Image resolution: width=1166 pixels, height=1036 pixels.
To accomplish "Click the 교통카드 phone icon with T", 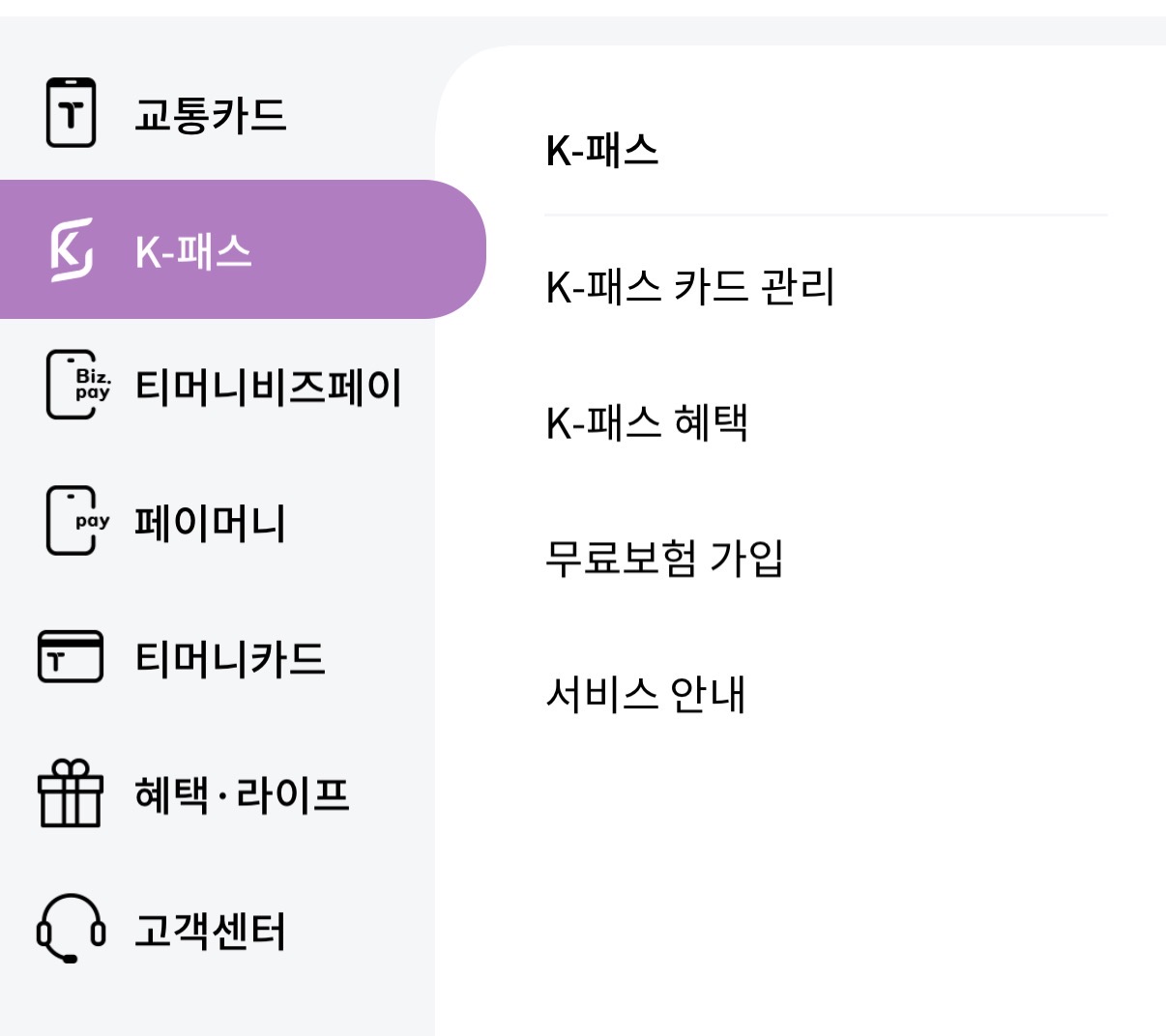I will point(71,113).
